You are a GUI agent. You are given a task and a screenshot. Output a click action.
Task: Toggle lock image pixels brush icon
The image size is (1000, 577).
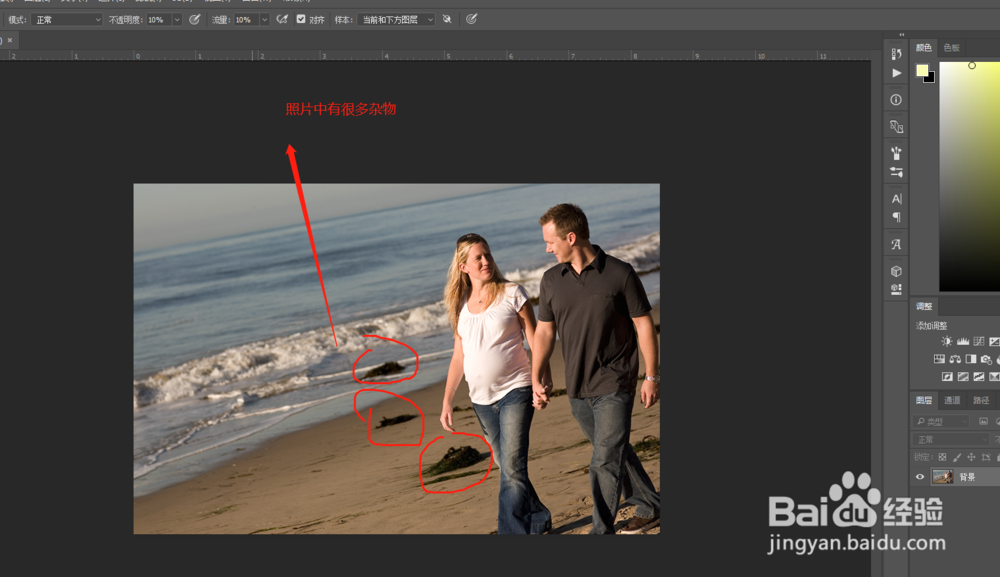coord(957,457)
